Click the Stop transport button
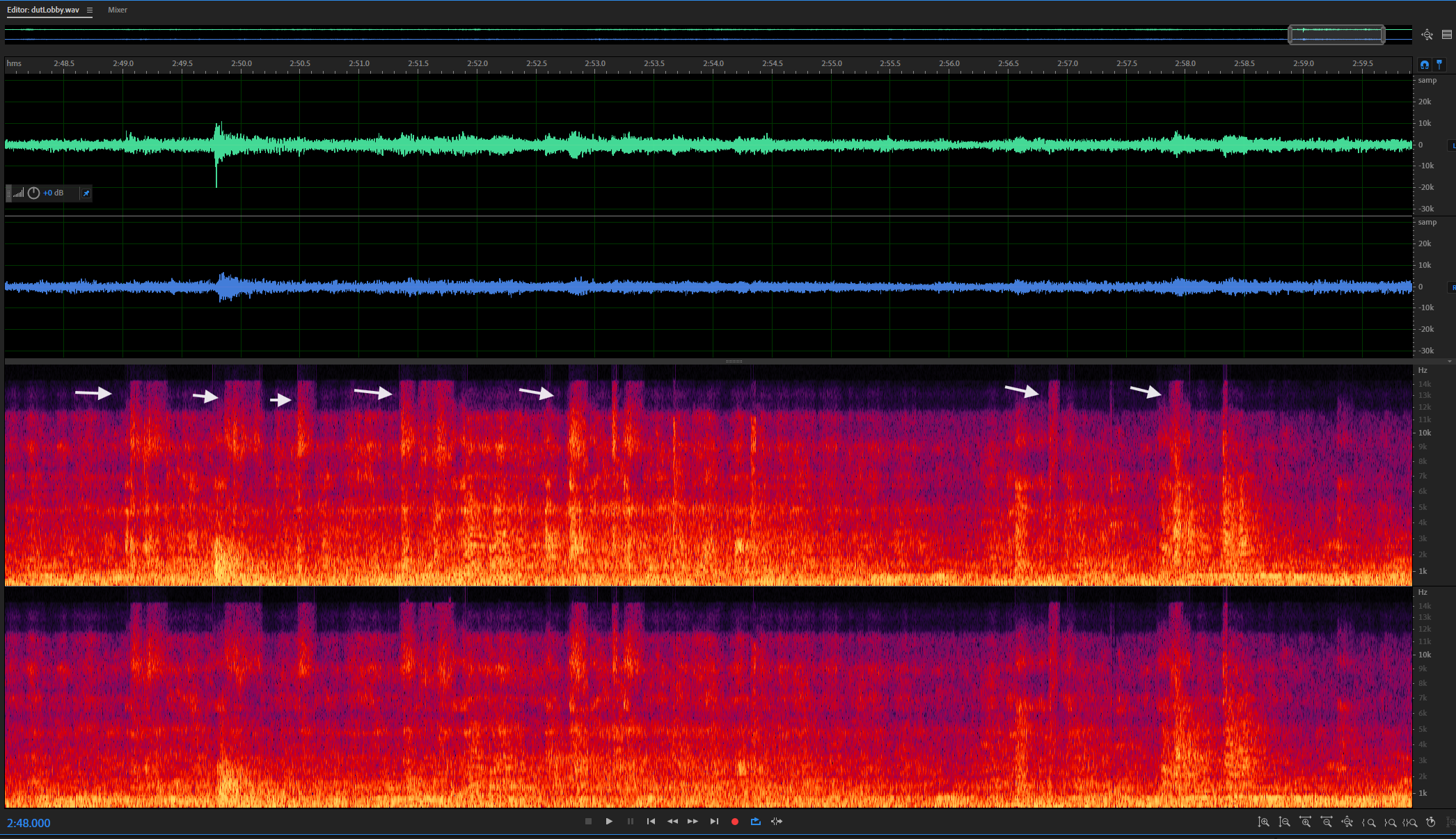This screenshot has width=1456, height=839. pos(588,822)
